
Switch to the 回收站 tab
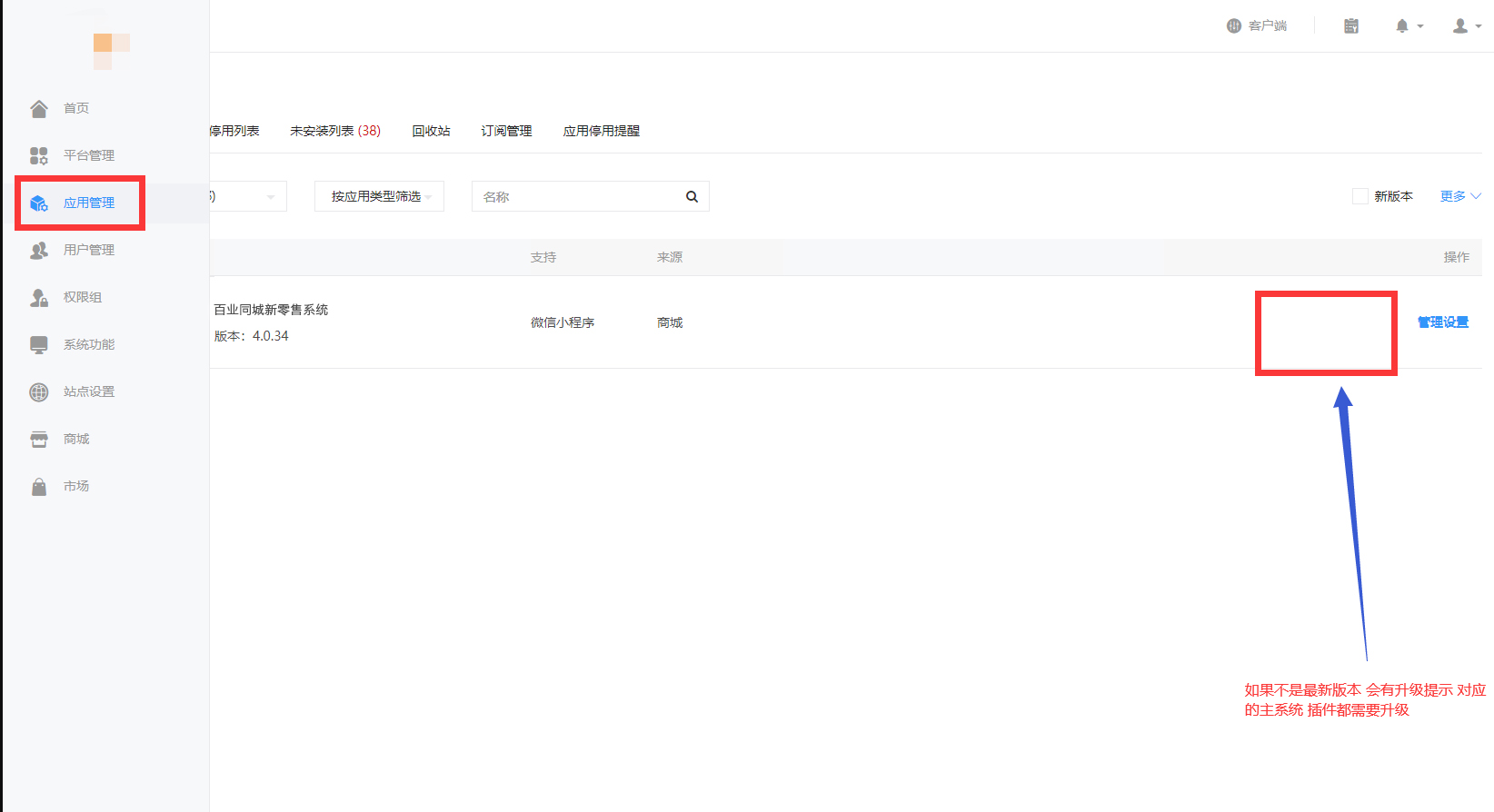pos(431,131)
